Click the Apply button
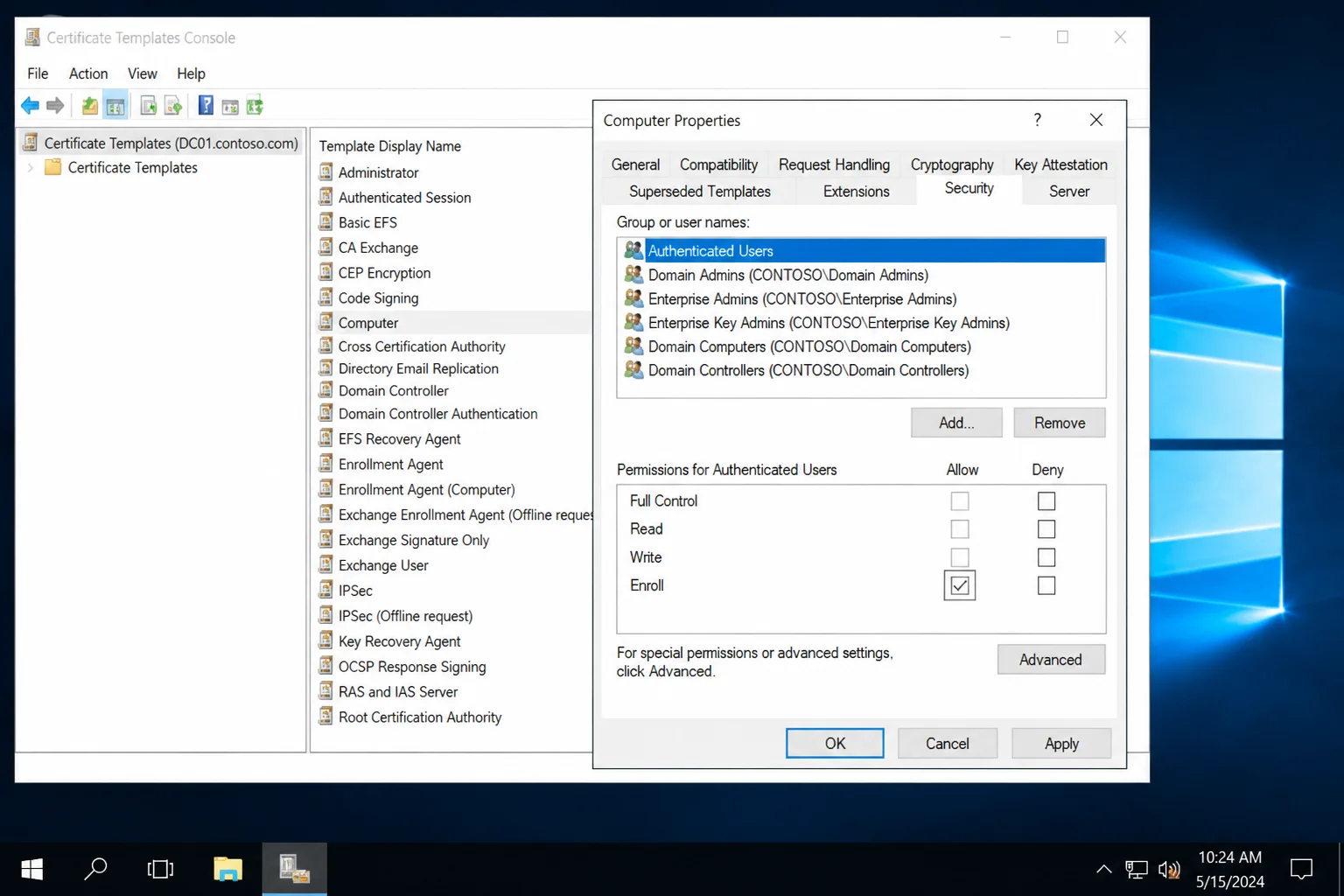The width and height of the screenshot is (1344, 896). click(x=1061, y=744)
